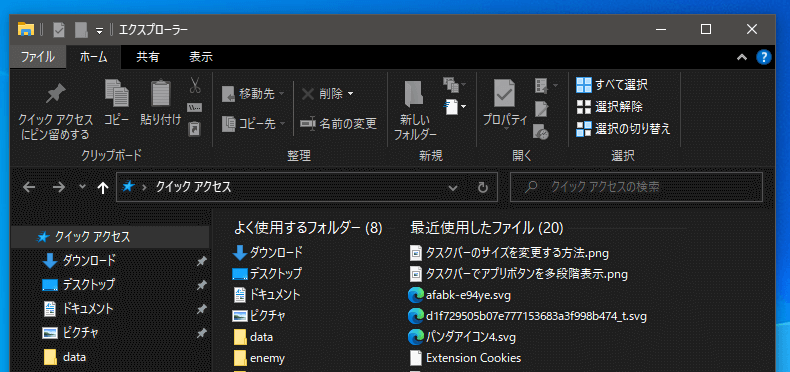The width and height of the screenshot is (790, 372).
Task: Open the ファイル menu tab
Action: coord(38,57)
